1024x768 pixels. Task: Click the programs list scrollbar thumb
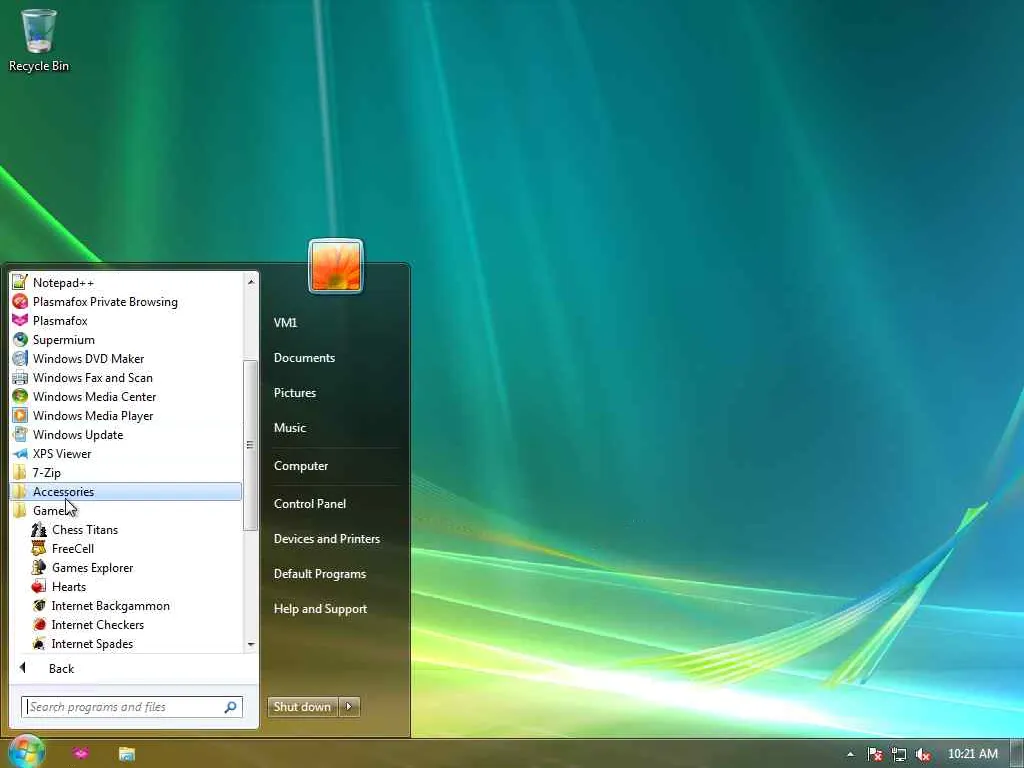pyautogui.click(x=249, y=445)
